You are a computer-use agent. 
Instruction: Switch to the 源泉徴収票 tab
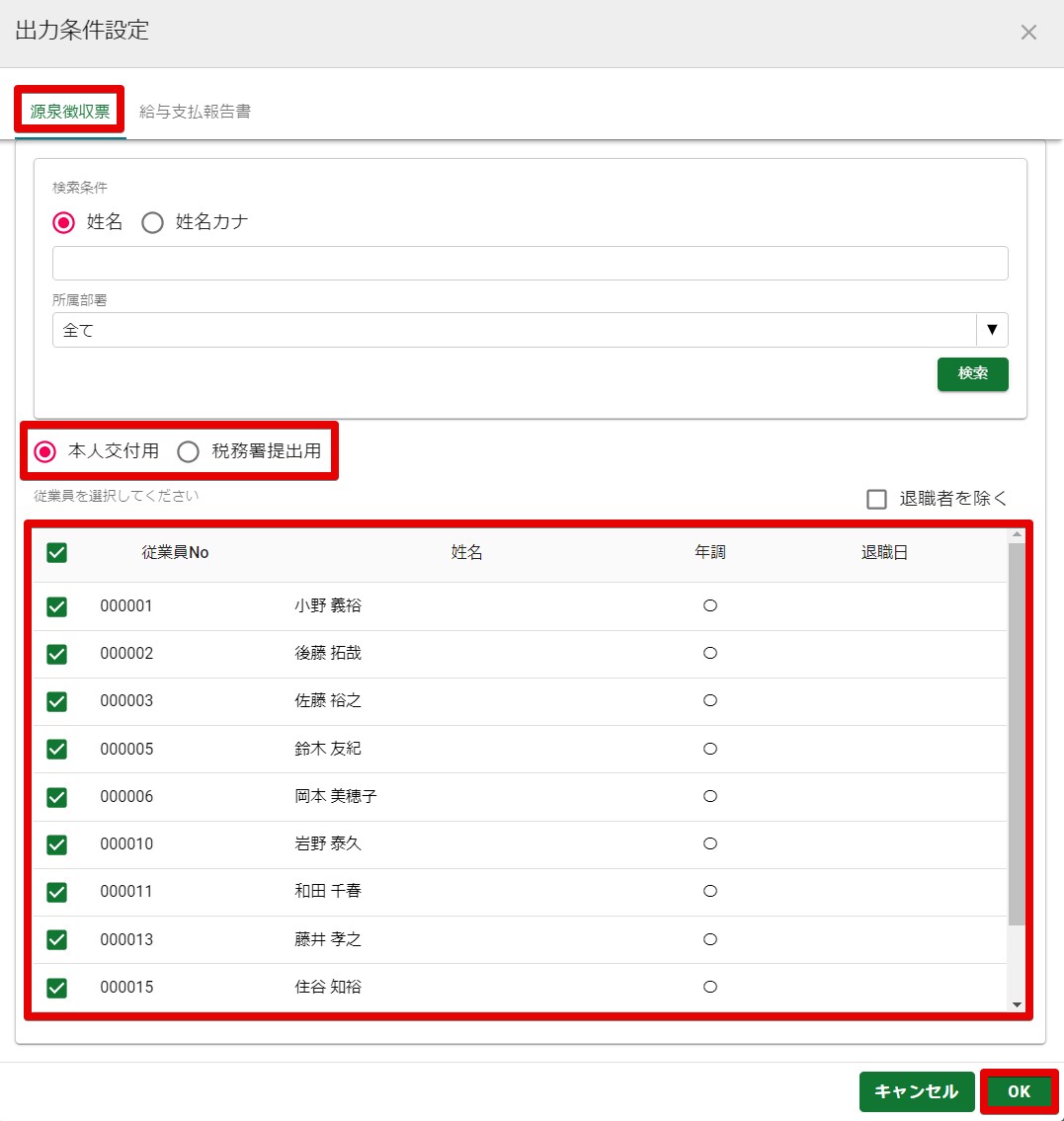[x=69, y=112]
